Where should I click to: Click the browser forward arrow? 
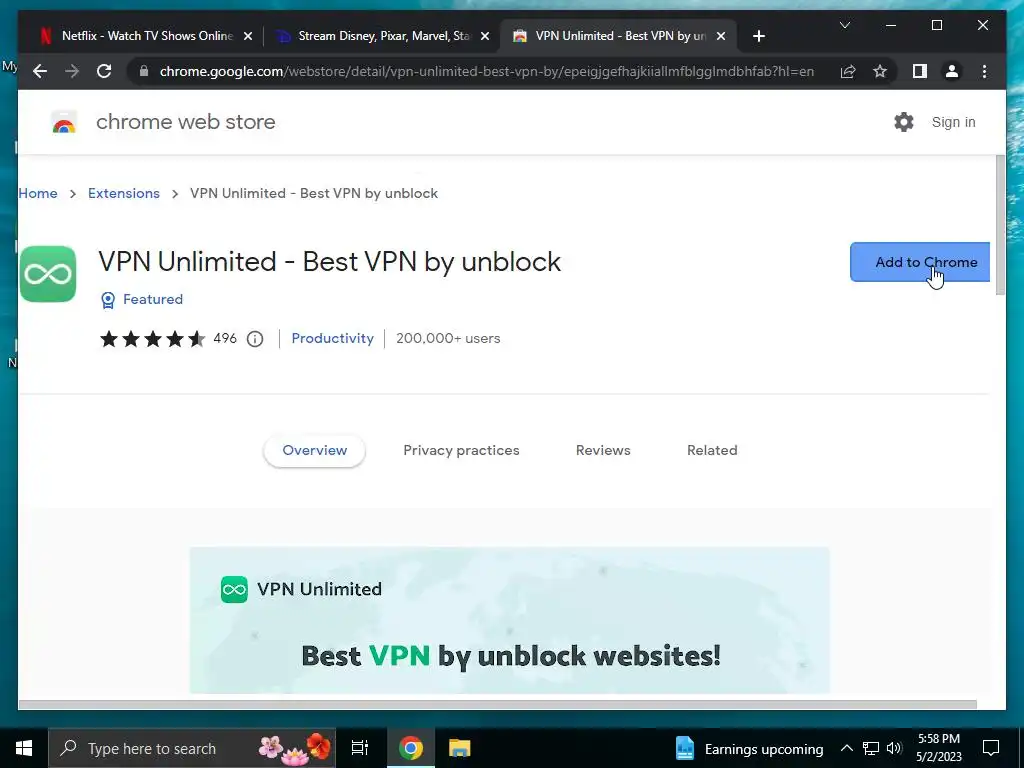point(72,71)
